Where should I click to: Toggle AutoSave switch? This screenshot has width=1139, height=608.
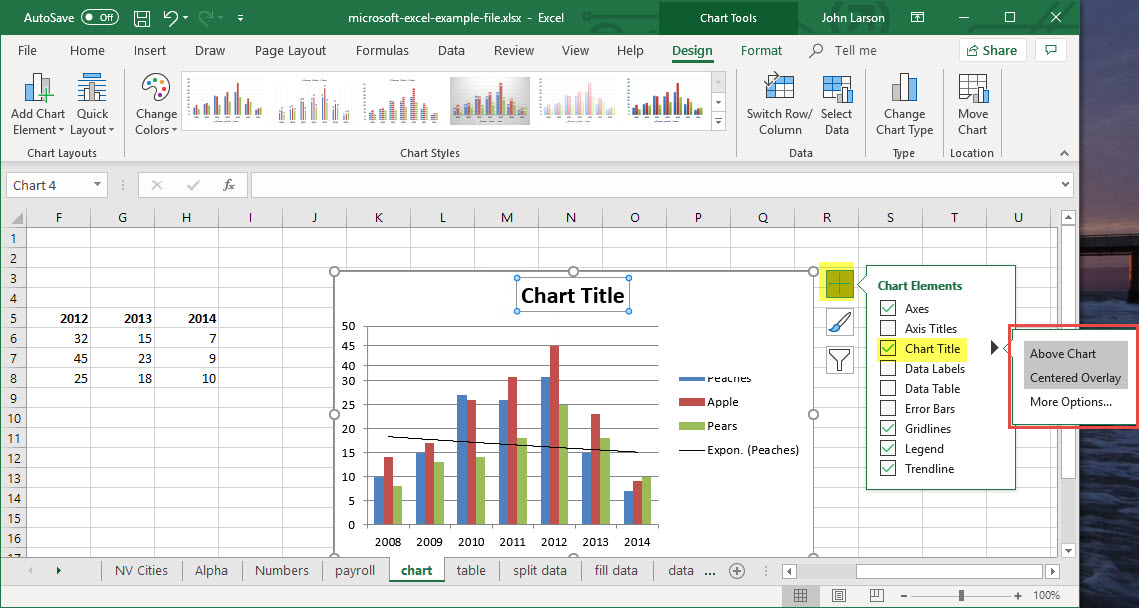coord(99,18)
